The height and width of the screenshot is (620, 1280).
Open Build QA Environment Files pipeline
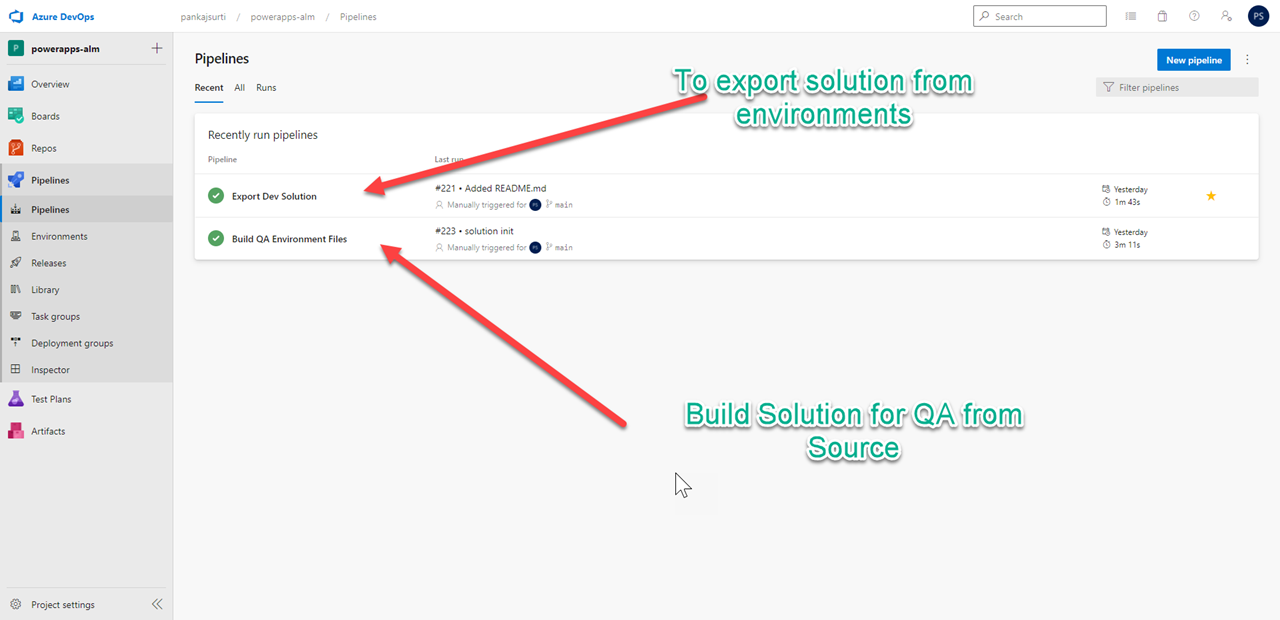click(x=289, y=239)
